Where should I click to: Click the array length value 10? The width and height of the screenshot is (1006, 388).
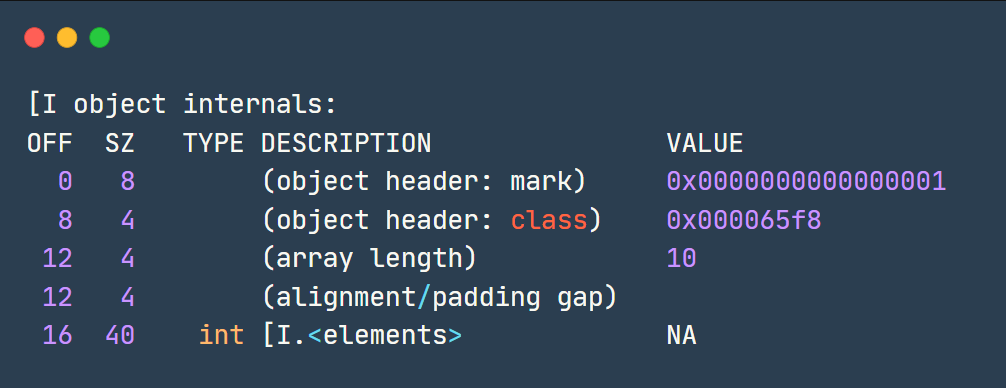(681, 258)
